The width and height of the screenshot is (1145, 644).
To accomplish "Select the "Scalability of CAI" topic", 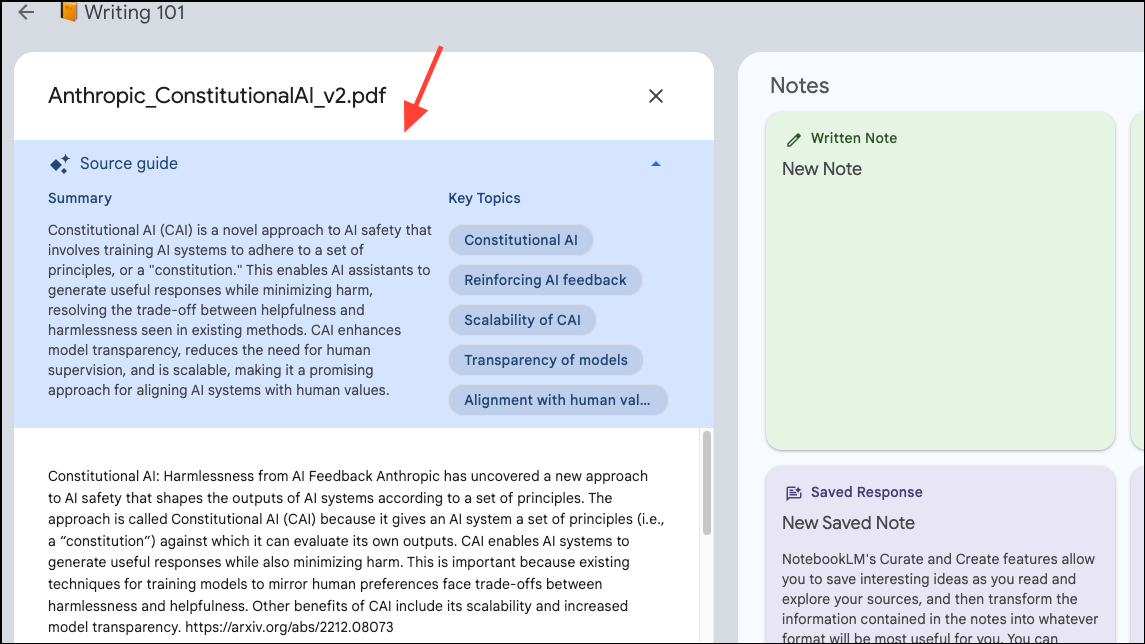I will coord(522,320).
